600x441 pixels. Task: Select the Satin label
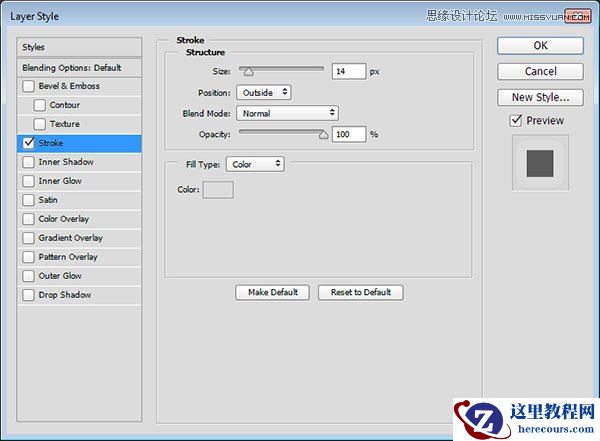tap(48, 200)
